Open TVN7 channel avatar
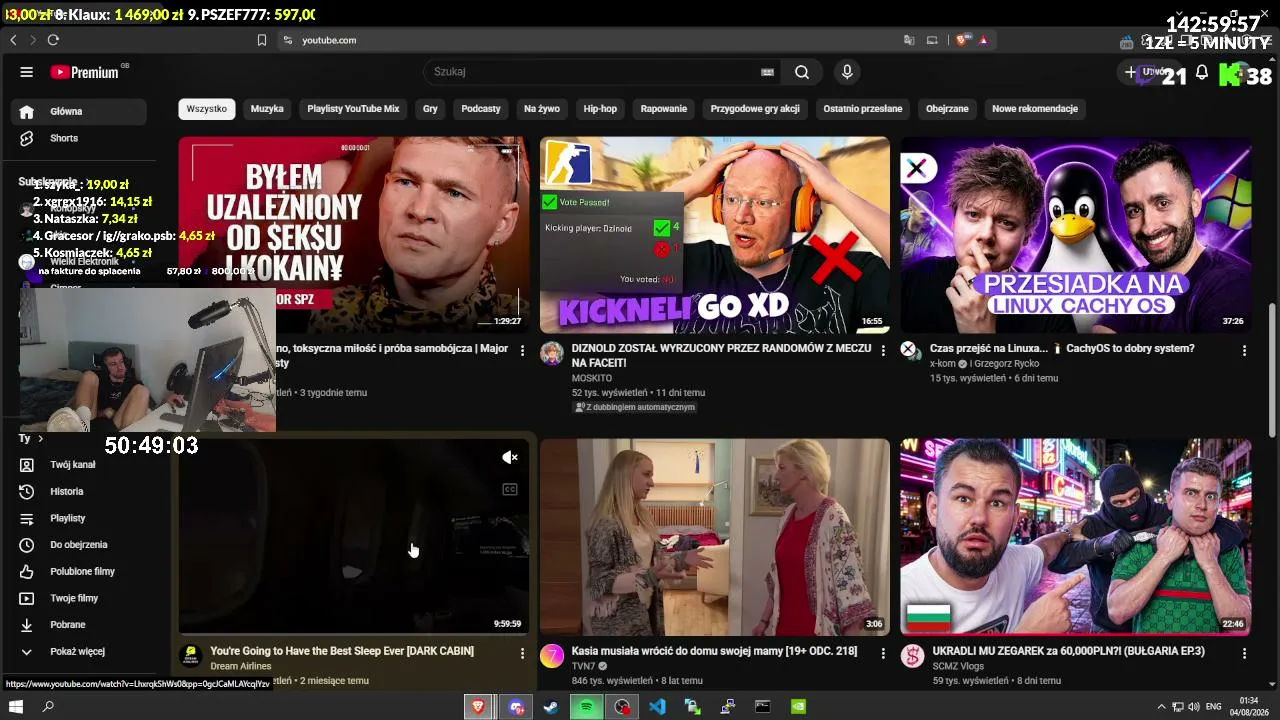 pos(552,656)
